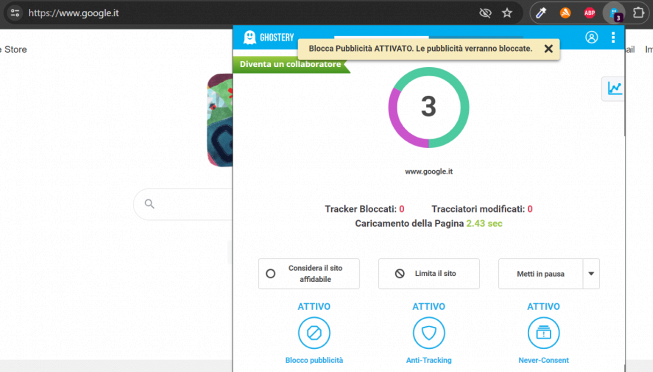The width and height of the screenshot is (653, 372).
Task: Bookmark this page with the star icon
Action: [507, 13]
